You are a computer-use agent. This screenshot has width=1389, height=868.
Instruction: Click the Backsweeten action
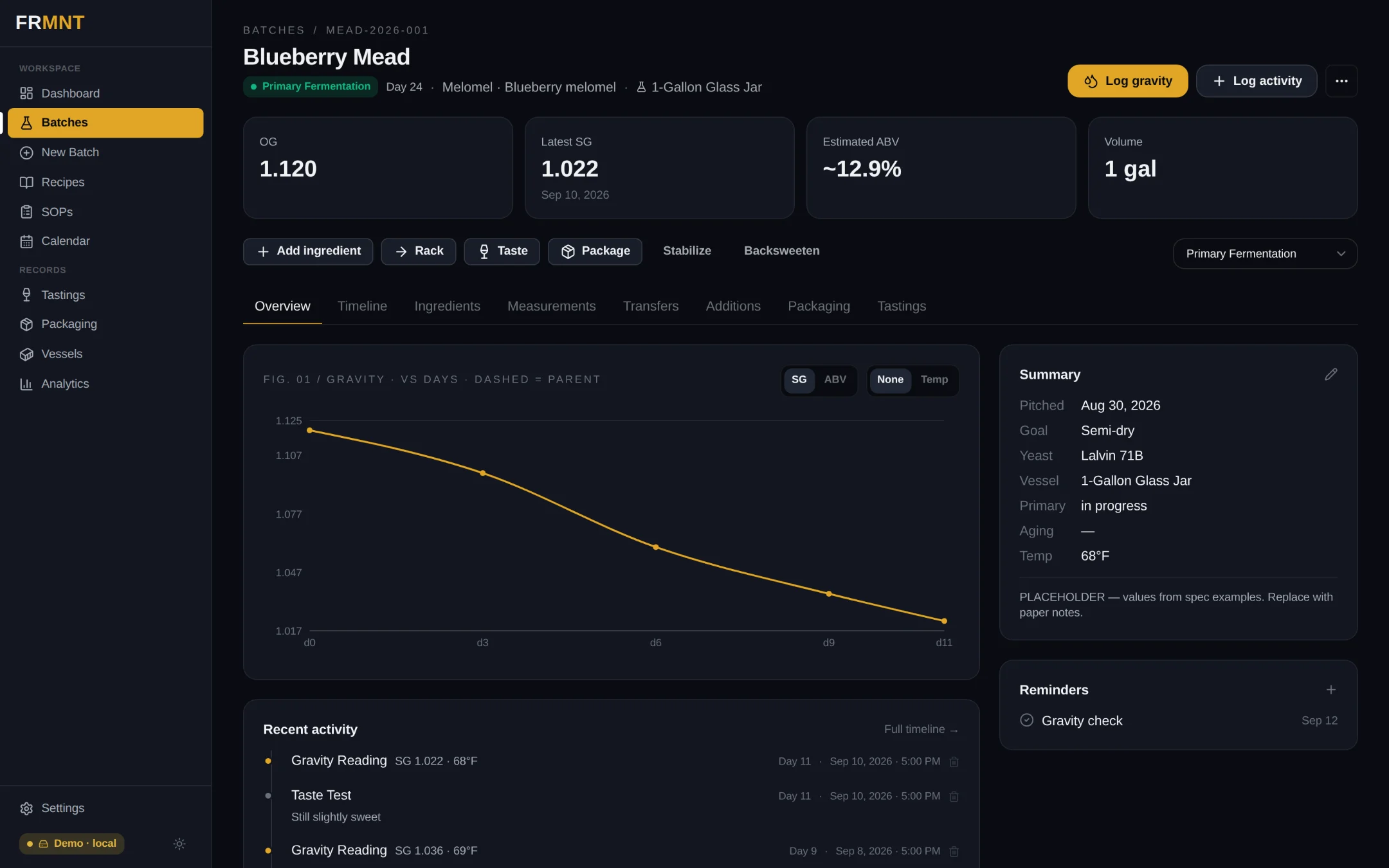pyautogui.click(x=781, y=251)
